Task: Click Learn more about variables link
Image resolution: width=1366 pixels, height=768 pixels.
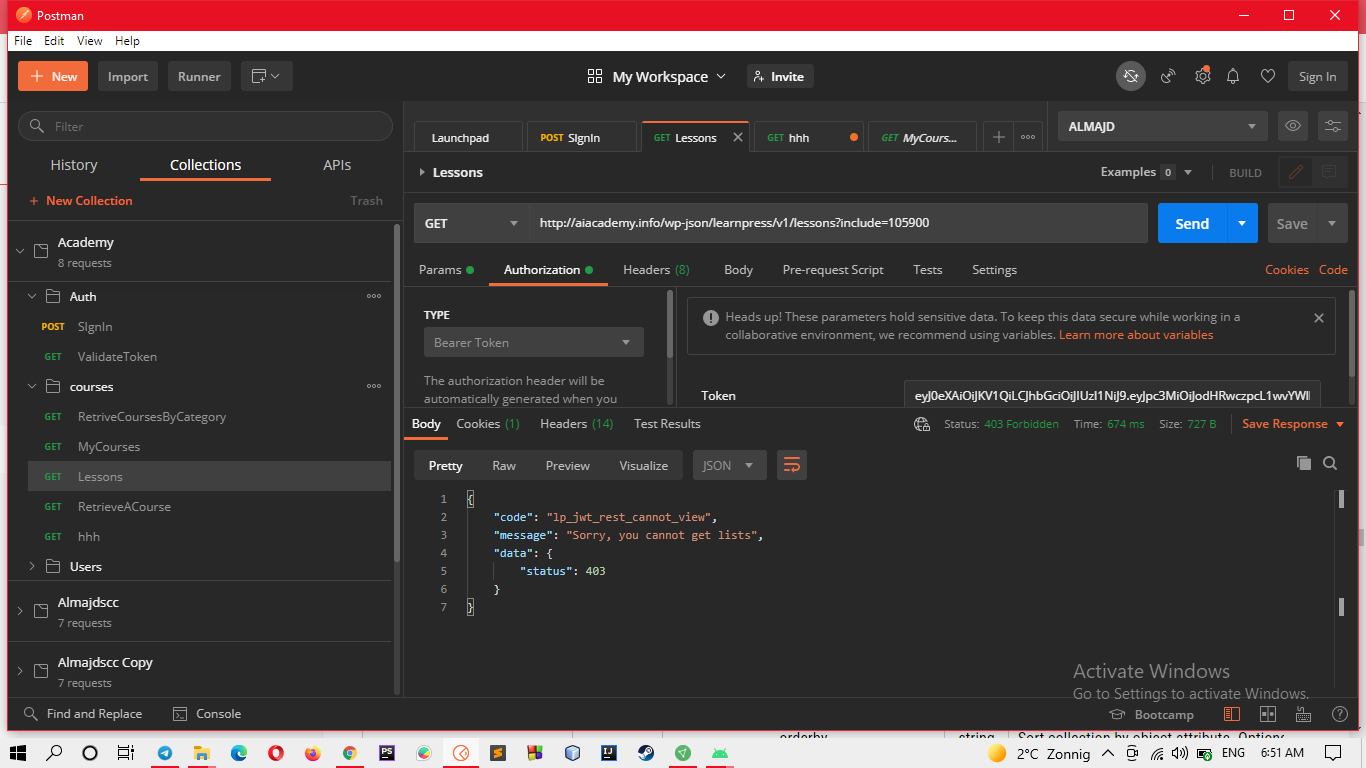Action: coord(1135,335)
